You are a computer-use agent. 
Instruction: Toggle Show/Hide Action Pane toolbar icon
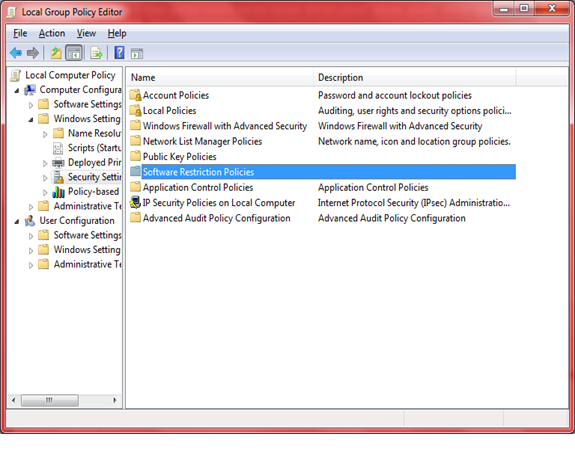click(x=137, y=54)
